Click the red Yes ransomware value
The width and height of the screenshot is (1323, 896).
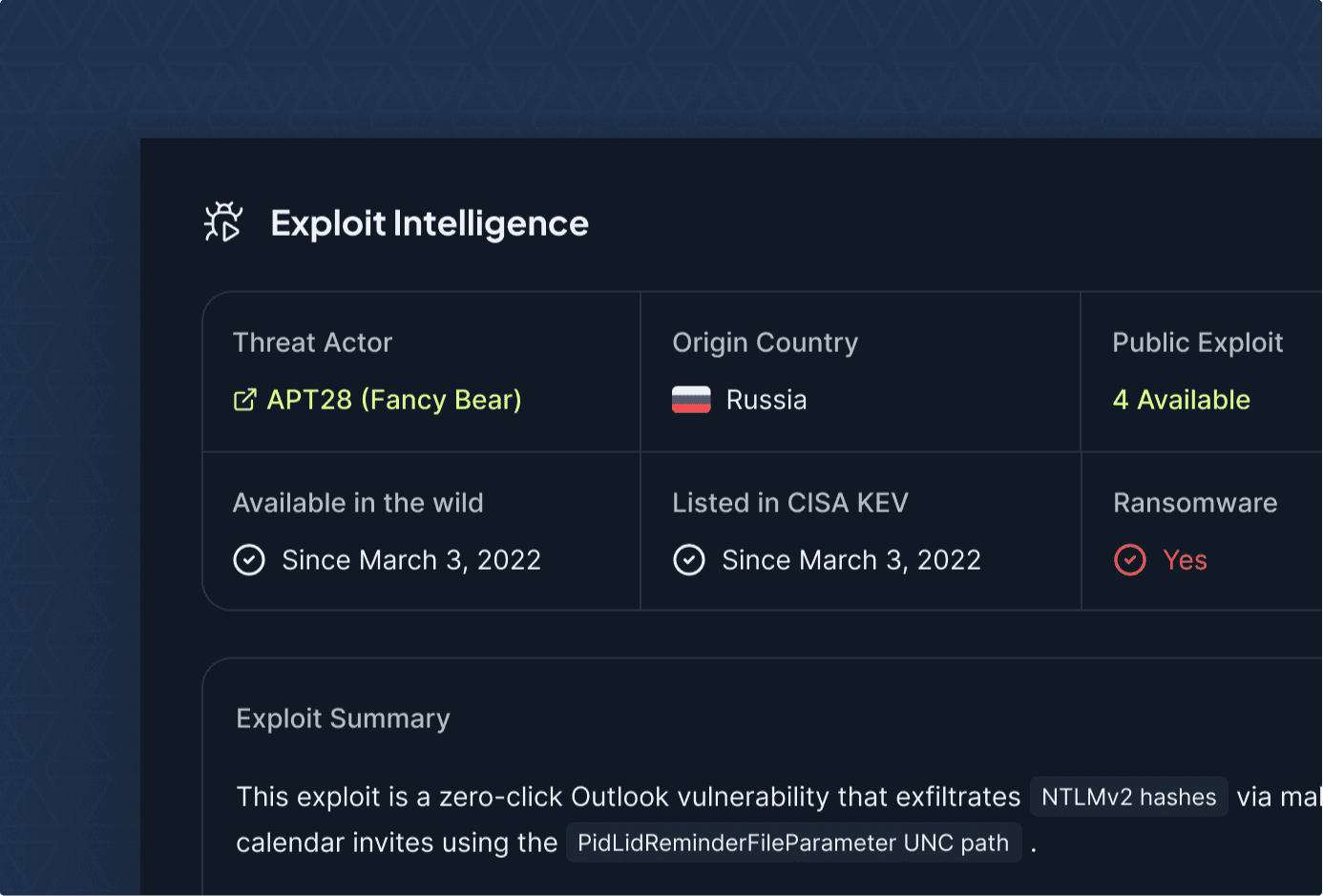(x=1185, y=560)
